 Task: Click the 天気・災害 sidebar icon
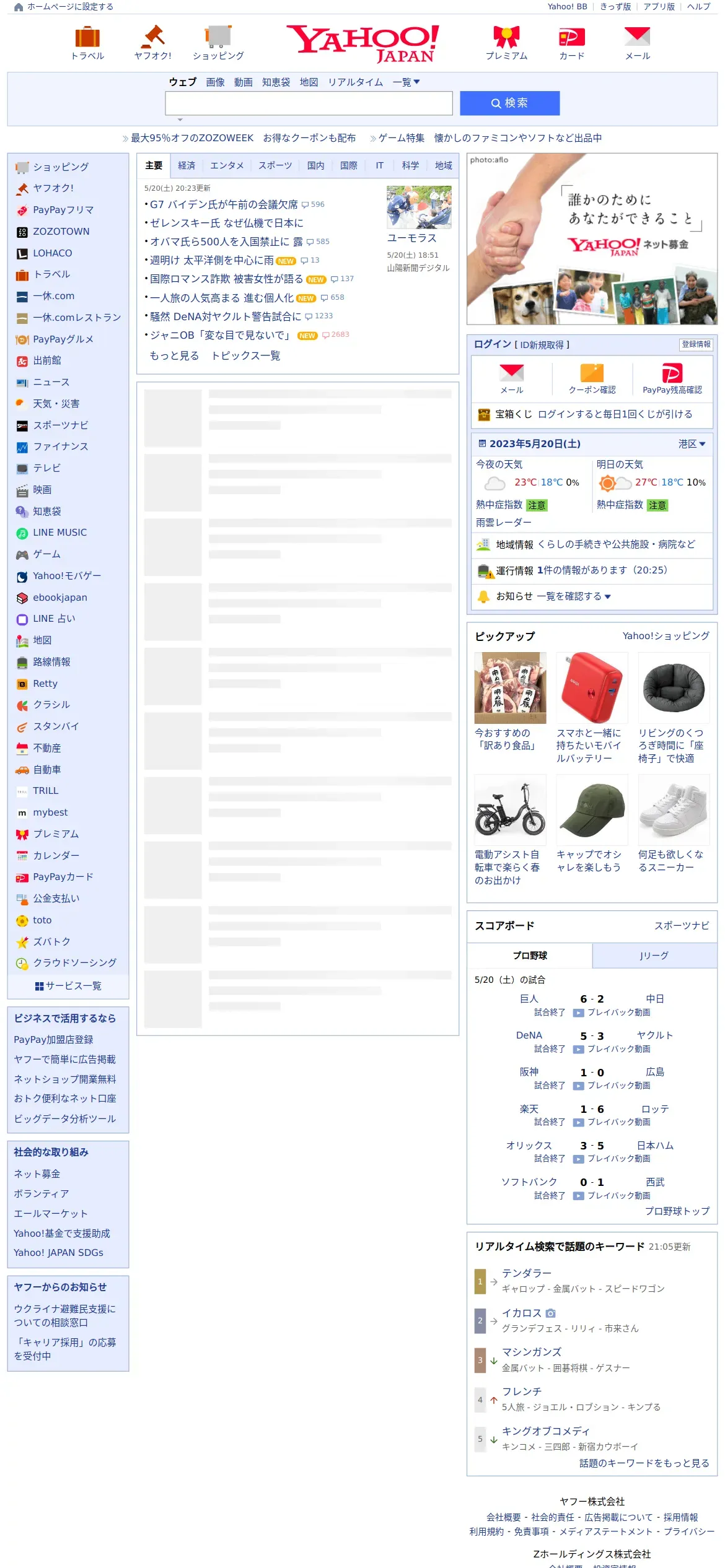(22, 404)
